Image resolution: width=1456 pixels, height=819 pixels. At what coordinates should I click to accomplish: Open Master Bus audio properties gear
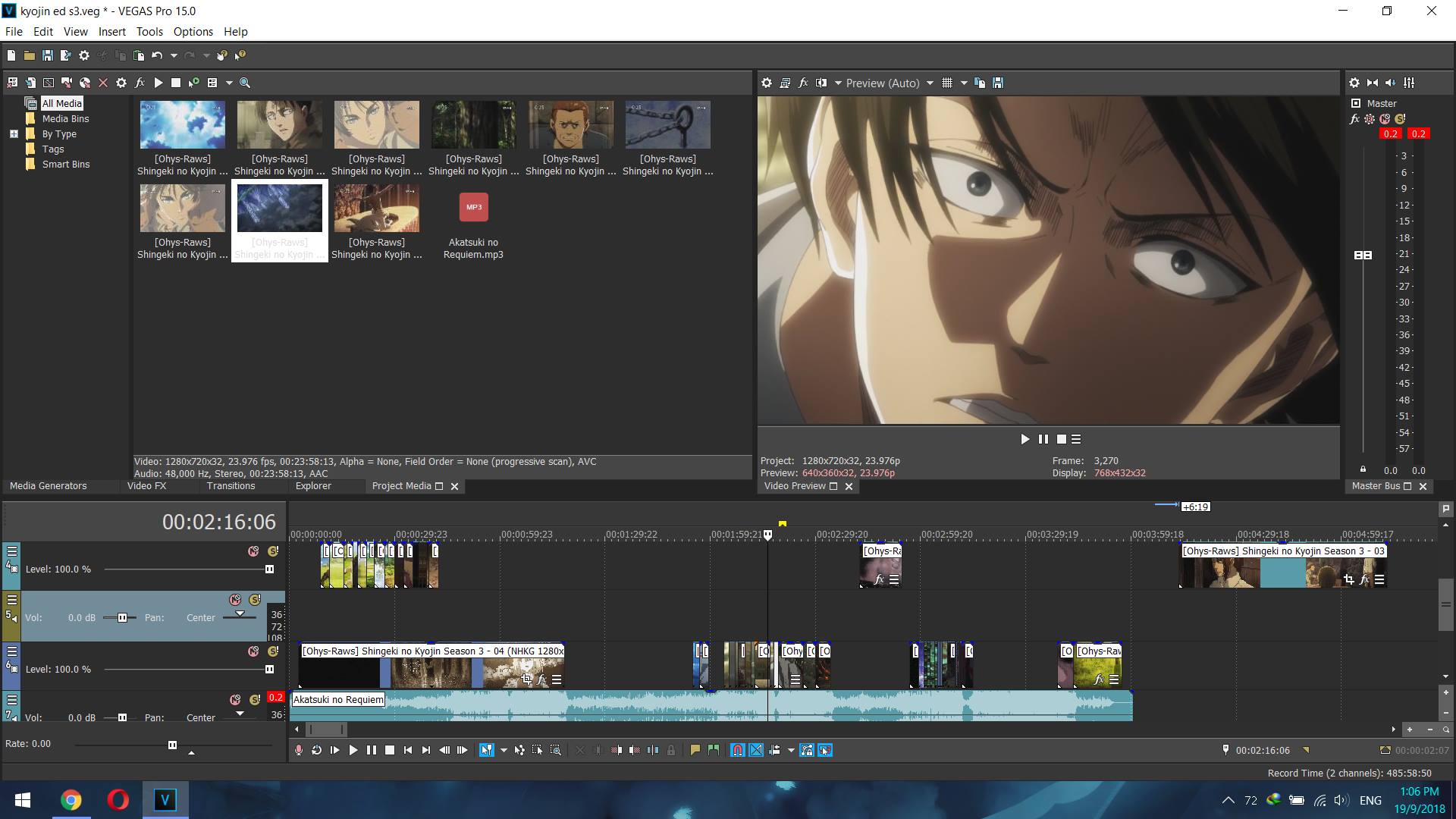click(1354, 83)
